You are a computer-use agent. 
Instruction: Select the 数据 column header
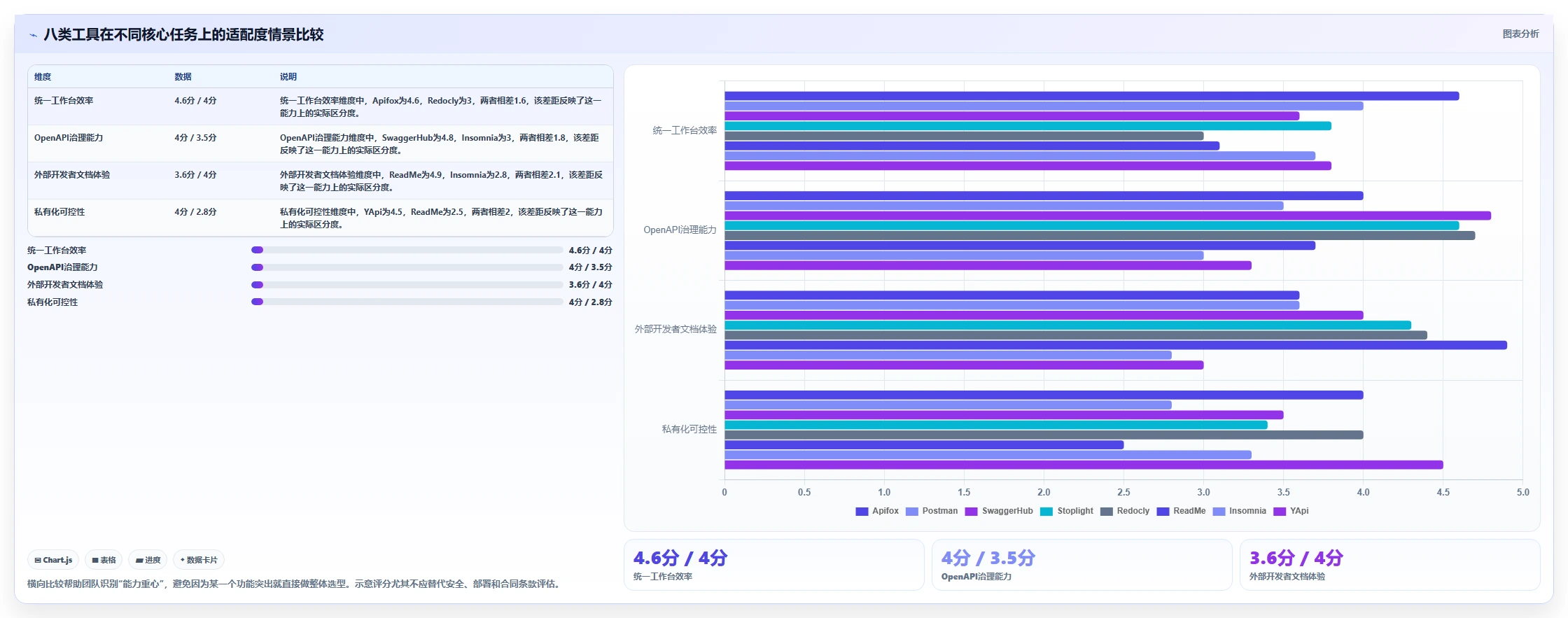click(x=183, y=77)
